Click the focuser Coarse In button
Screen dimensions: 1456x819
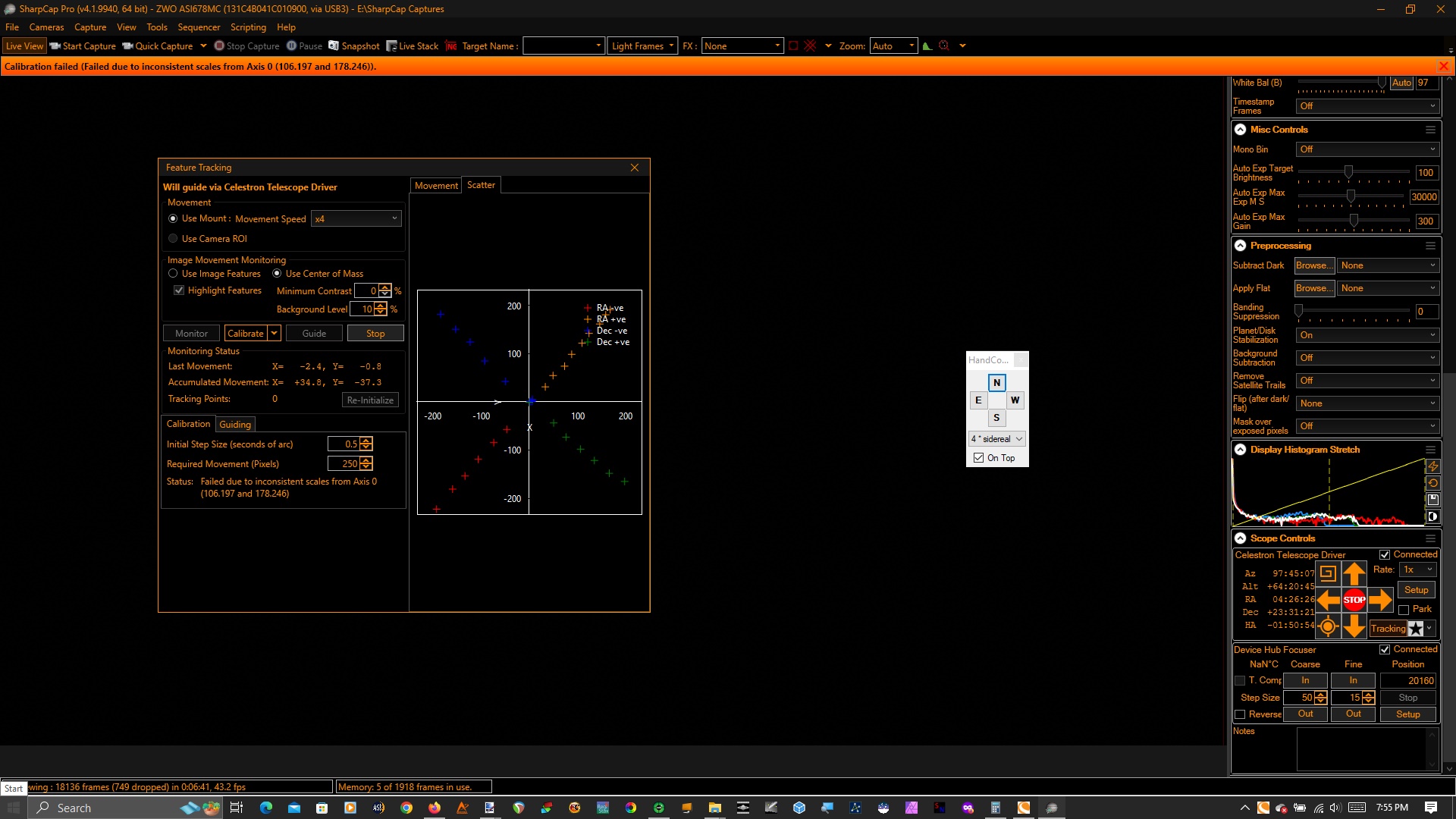click(1305, 681)
